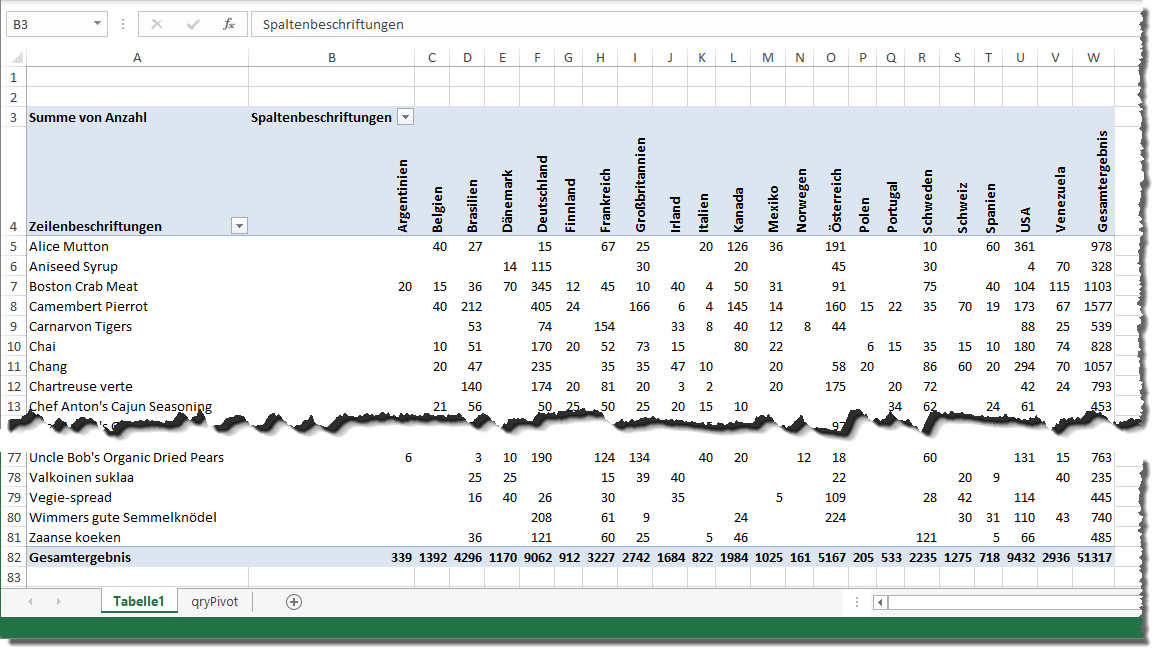The image size is (1159, 654).
Task: Click the previous sheet navigation arrow
Action: [x=29, y=602]
